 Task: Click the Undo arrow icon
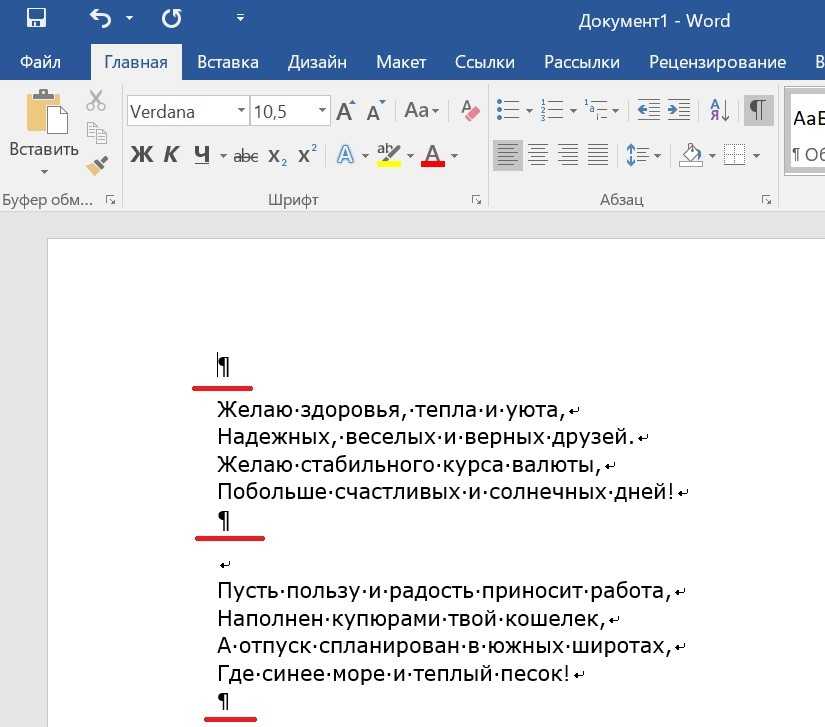click(99, 19)
